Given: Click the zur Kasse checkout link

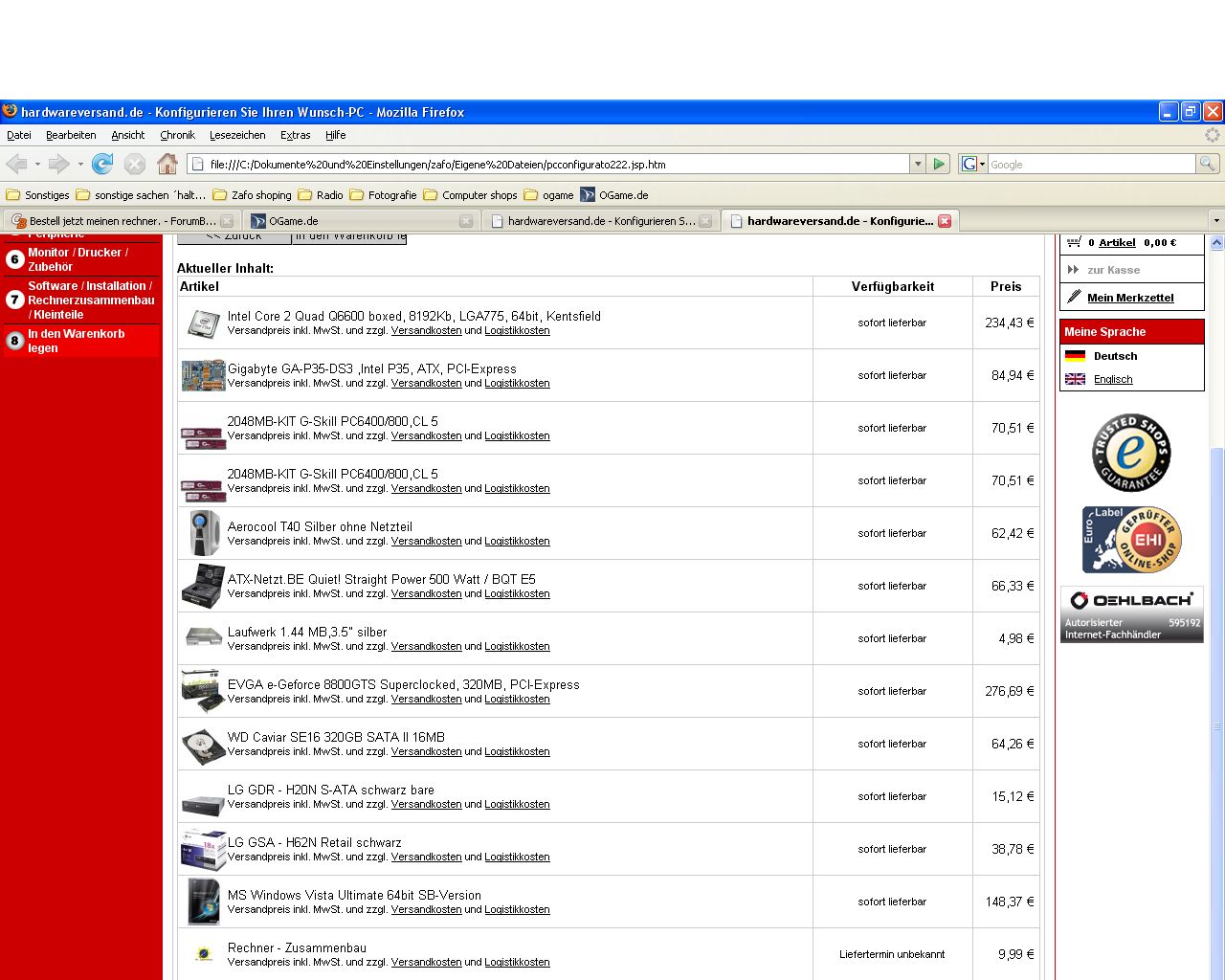Looking at the screenshot, I should 1113,270.
